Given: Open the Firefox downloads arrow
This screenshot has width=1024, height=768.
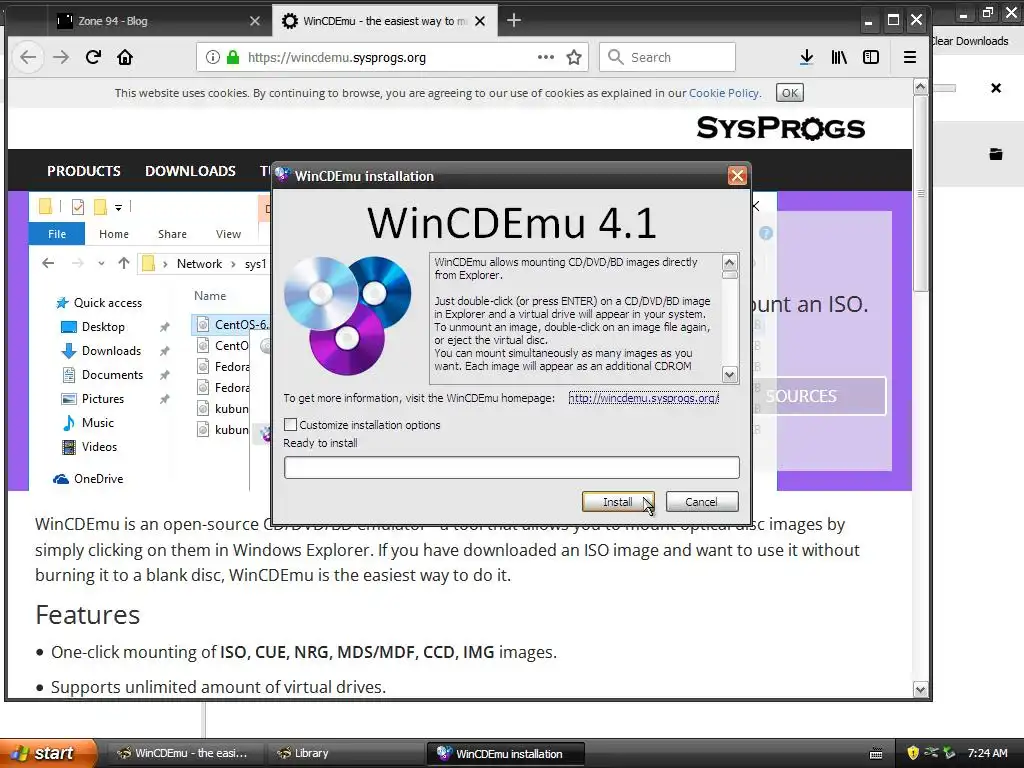Looking at the screenshot, I should pyautogui.click(x=807, y=57).
